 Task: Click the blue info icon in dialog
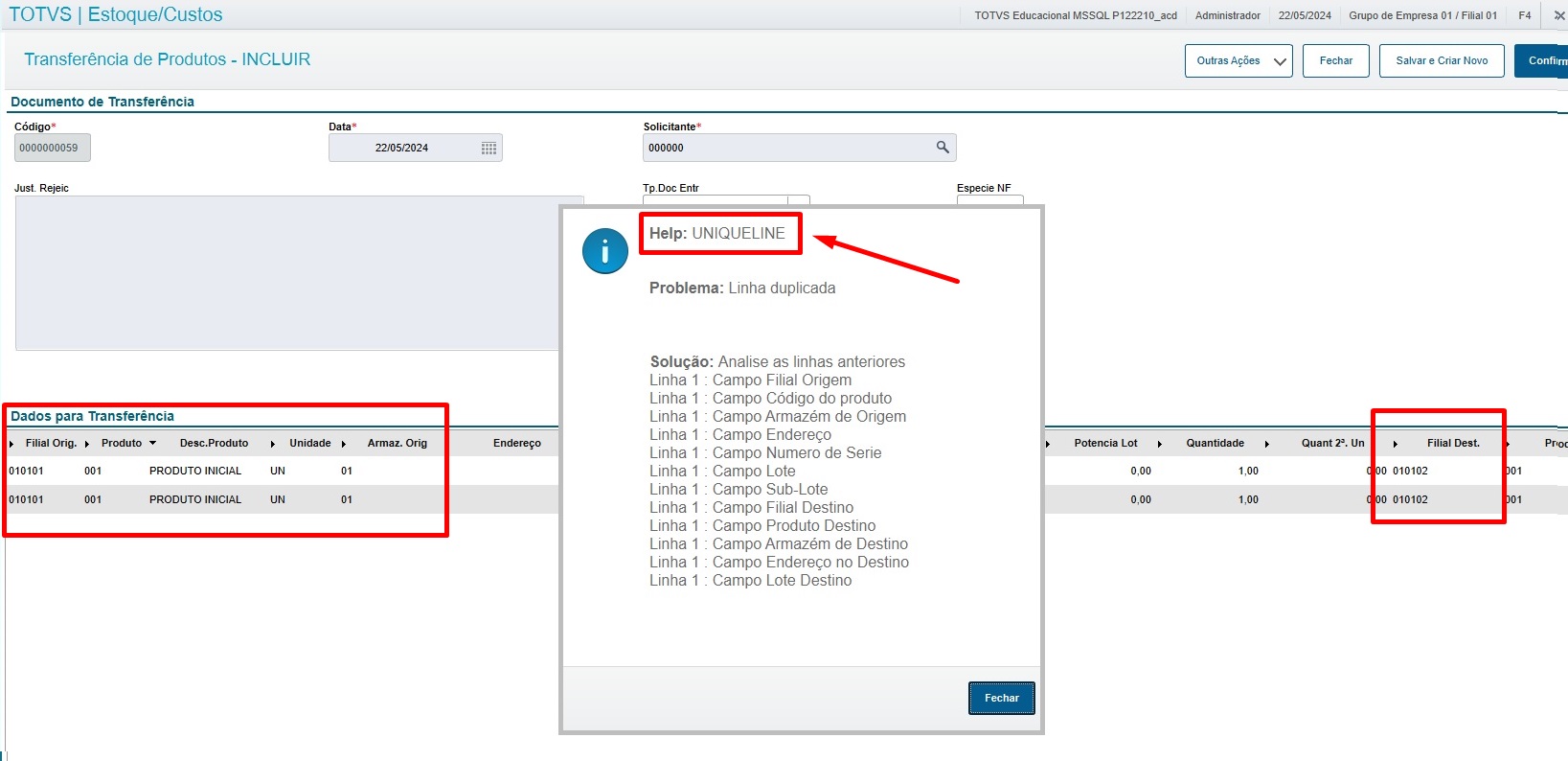(605, 251)
